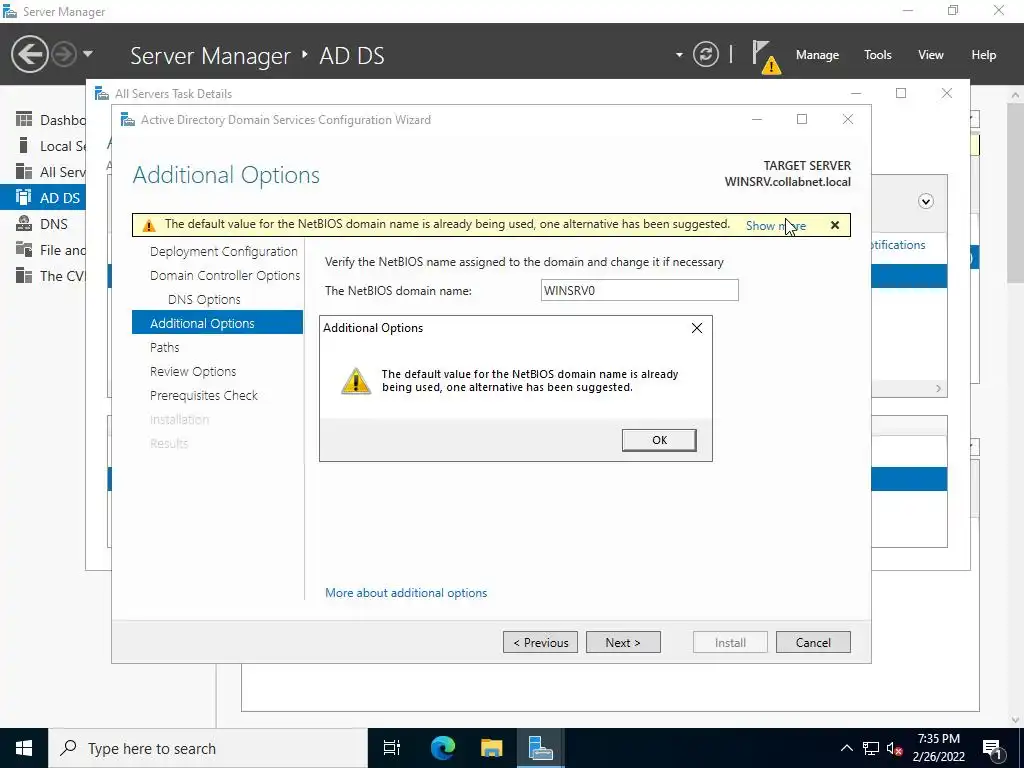Select All Servers in the sidebar
1024x768 pixels.
click(x=43, y=172)
